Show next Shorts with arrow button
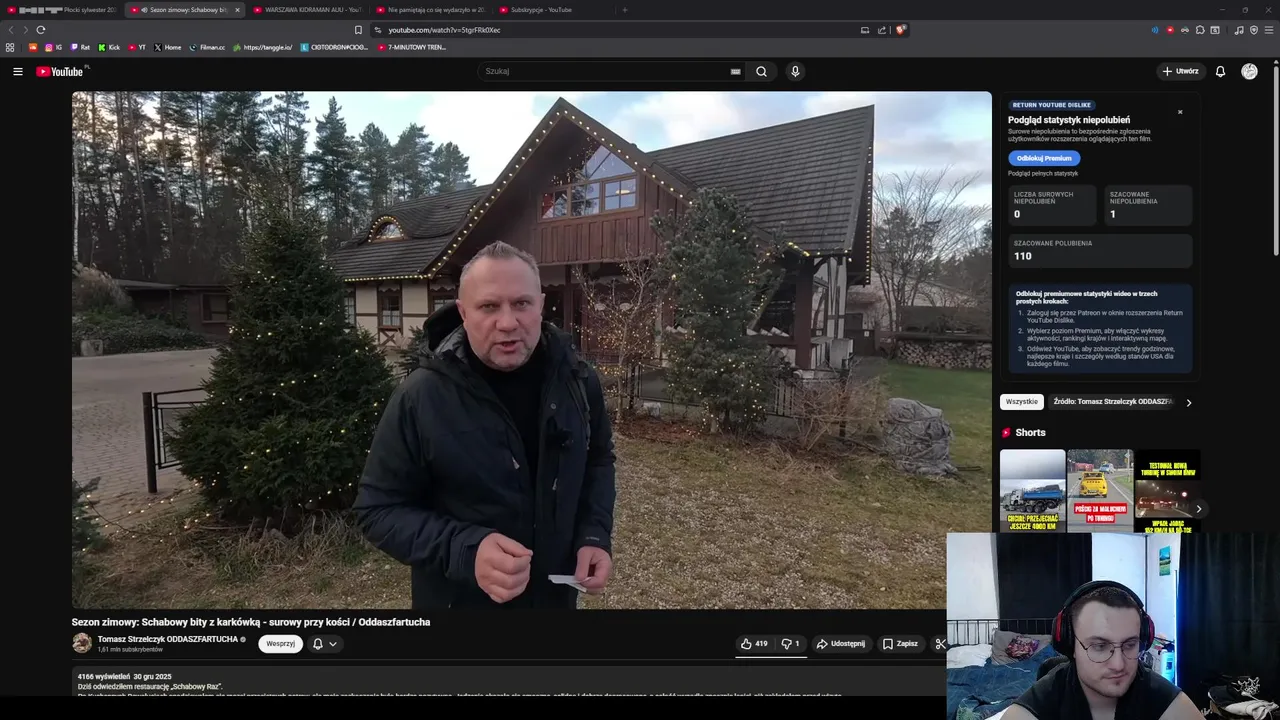 point(1198,509)
